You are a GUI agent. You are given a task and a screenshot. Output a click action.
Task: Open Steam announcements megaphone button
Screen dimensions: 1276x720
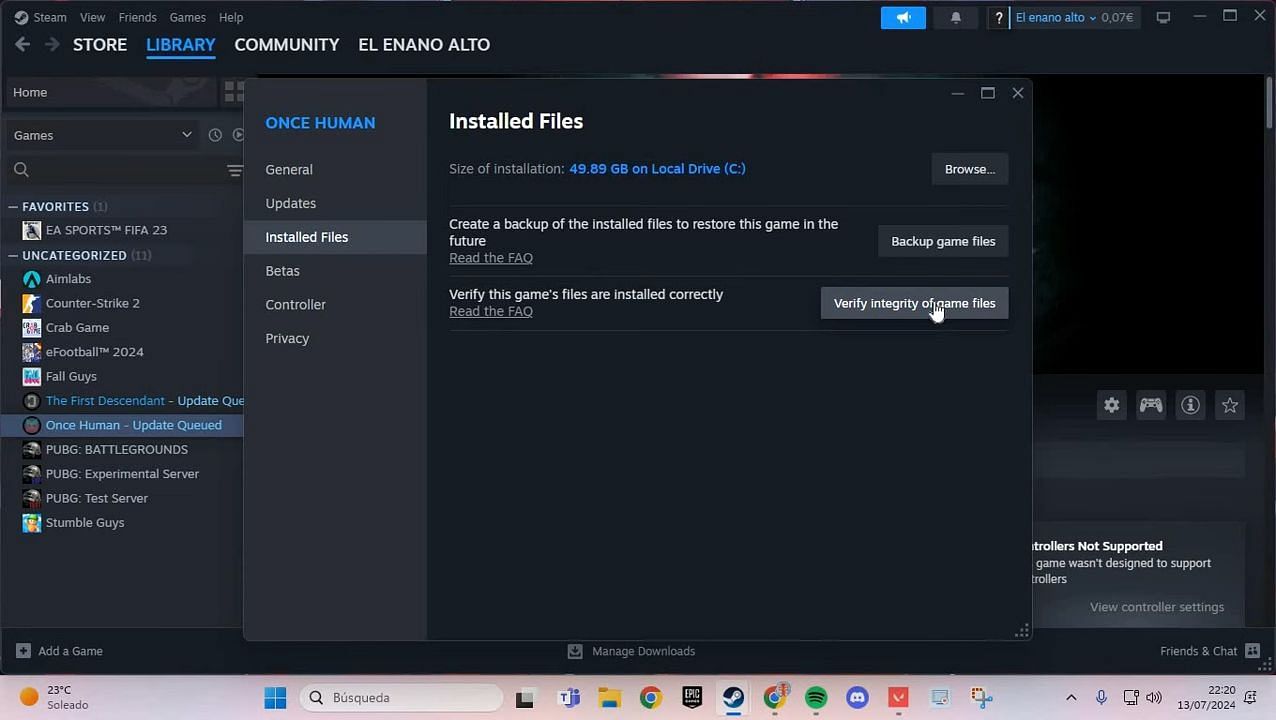click(903, 17)
